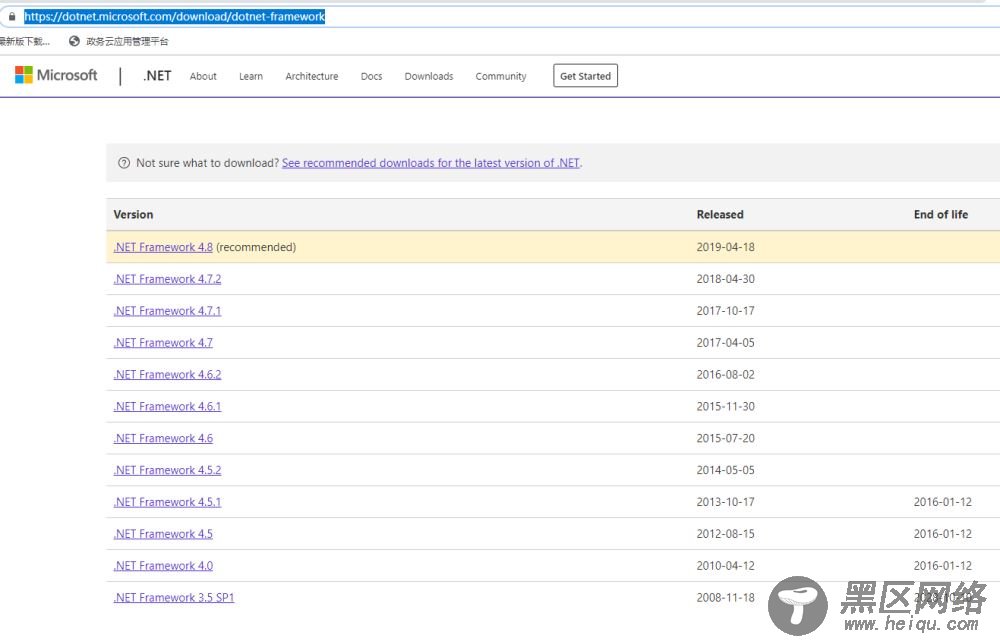The image size is (1000, 641).
Task: Open the .NET Framework 3.5 SP1 link
Action: [173, 598]
